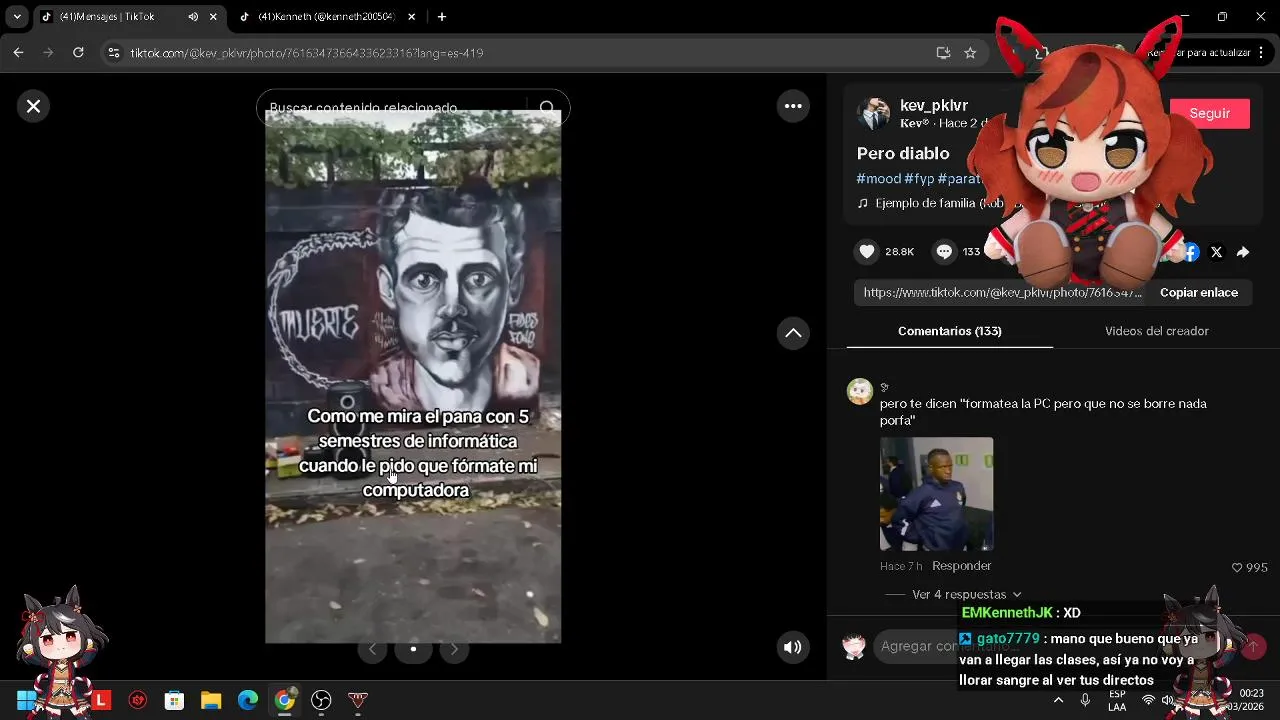Go to previous post with up chevron
The width and height of the screenshot is (1280, 720).
[x=793, y=333]
